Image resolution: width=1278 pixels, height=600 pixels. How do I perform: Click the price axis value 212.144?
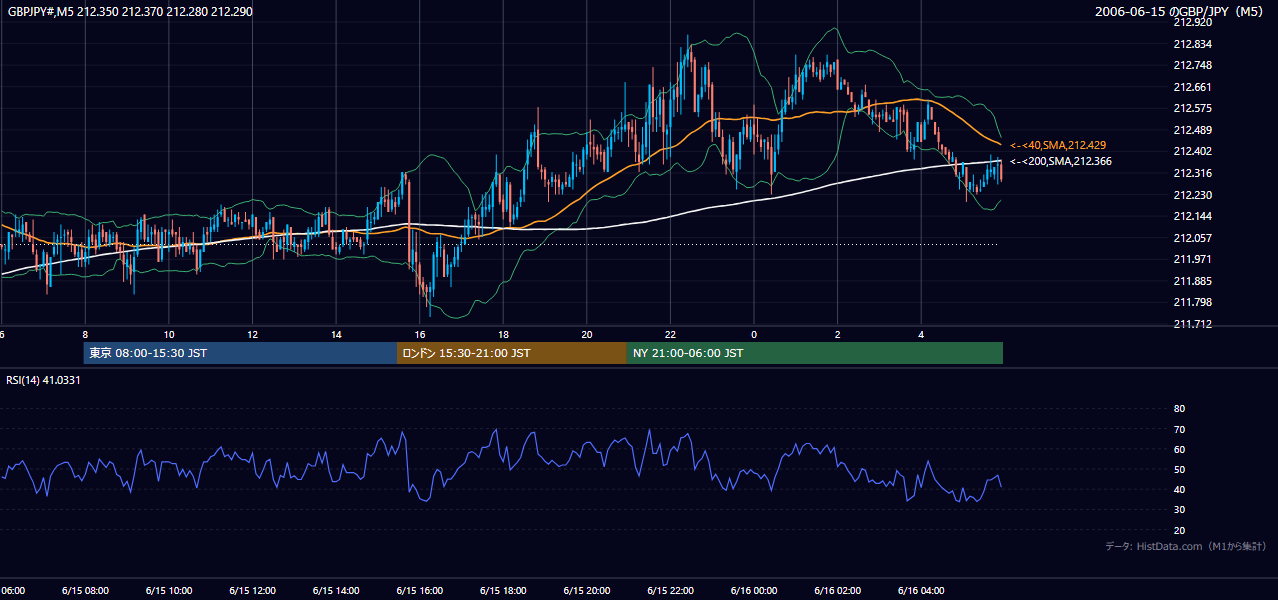click(x=1192, y=216)
